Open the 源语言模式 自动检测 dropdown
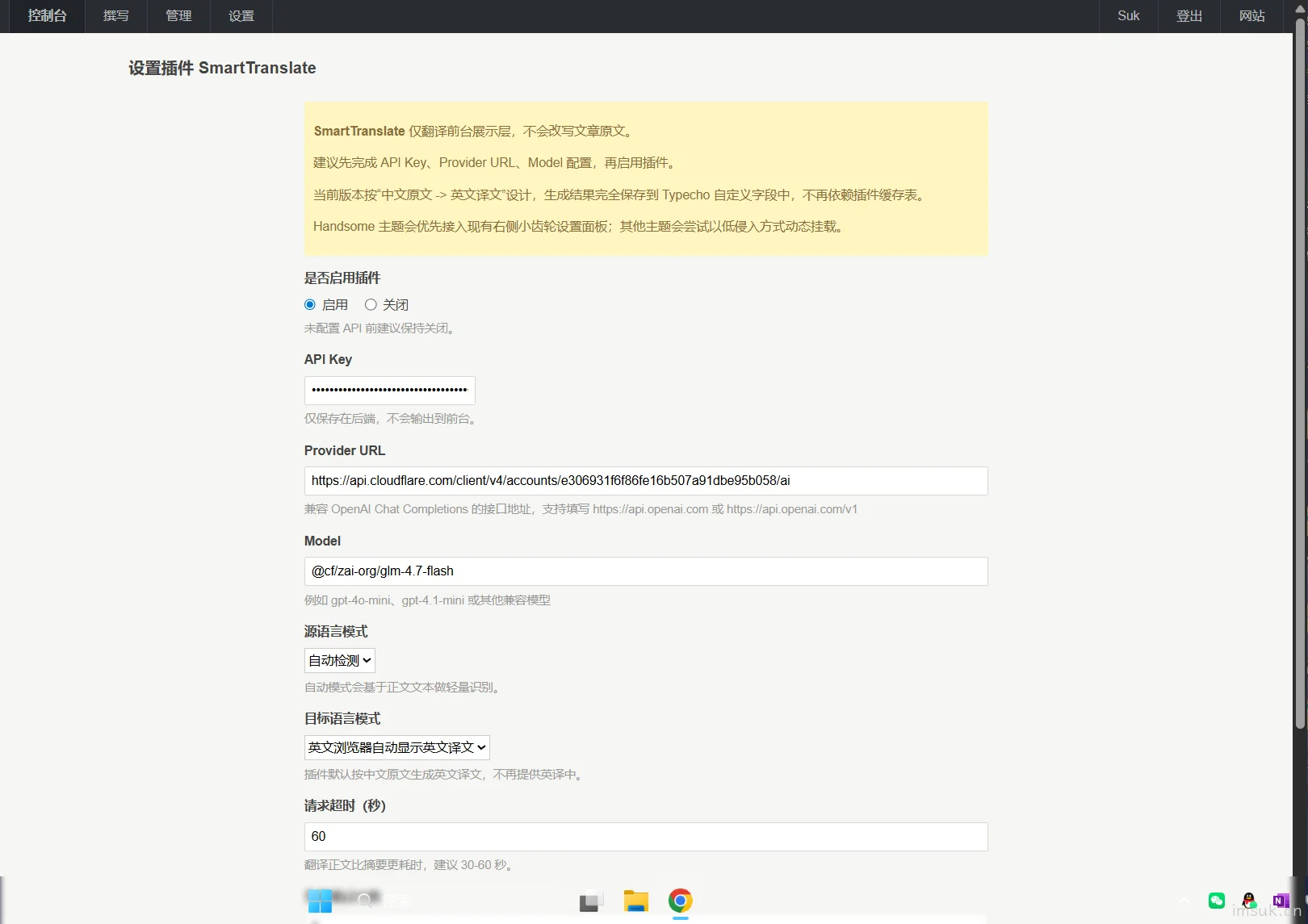Image resolution: width=1308 pixels, height=924 pixels. [340, 661]
